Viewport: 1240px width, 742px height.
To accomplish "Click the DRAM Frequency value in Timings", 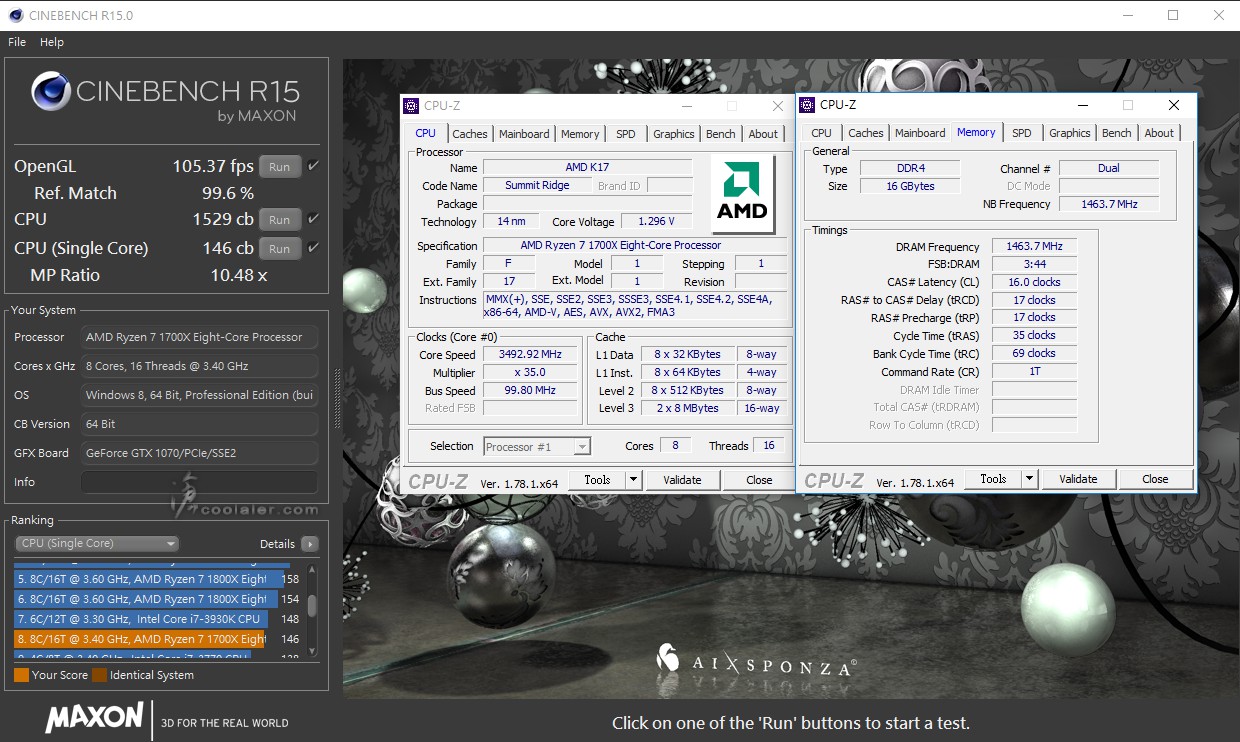I will point(1035,247).
